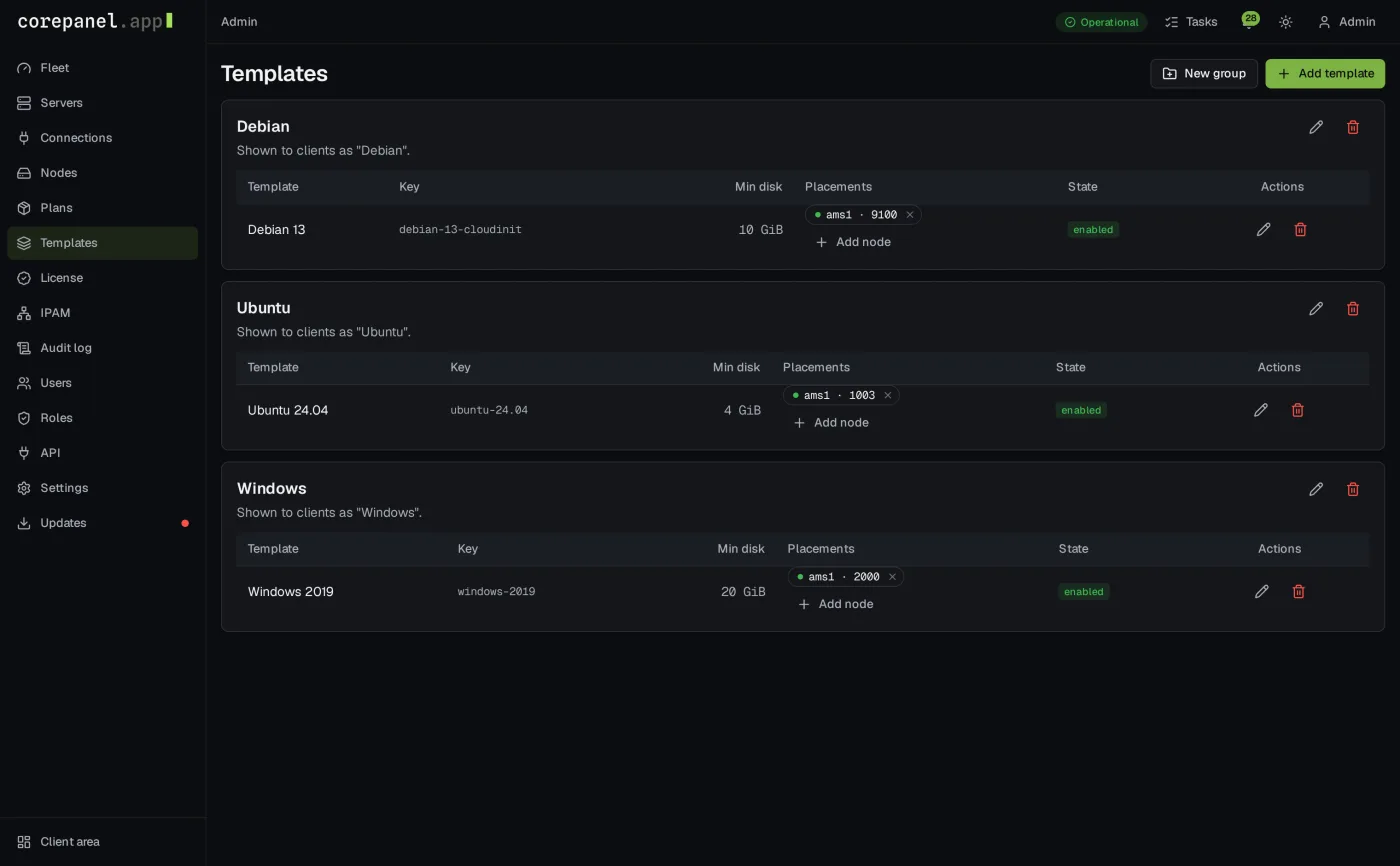
Task: Toggle the light/dark theme sun icon
Action: pos(1286,22)
